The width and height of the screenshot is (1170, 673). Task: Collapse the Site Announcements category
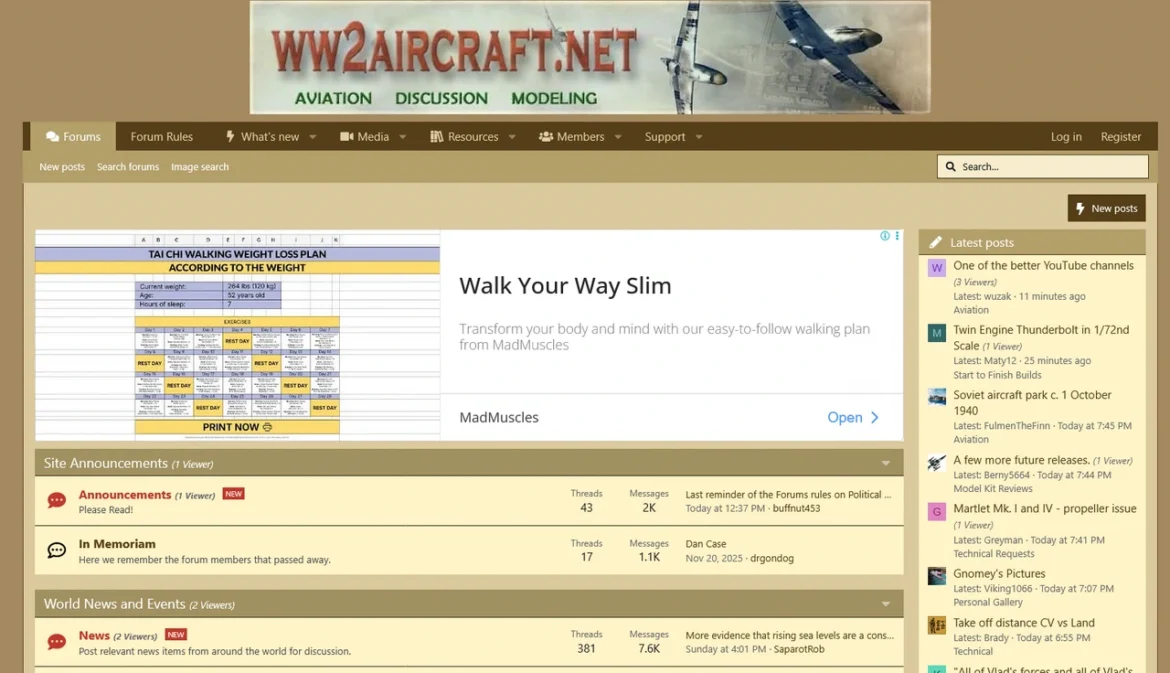[886, 463]
